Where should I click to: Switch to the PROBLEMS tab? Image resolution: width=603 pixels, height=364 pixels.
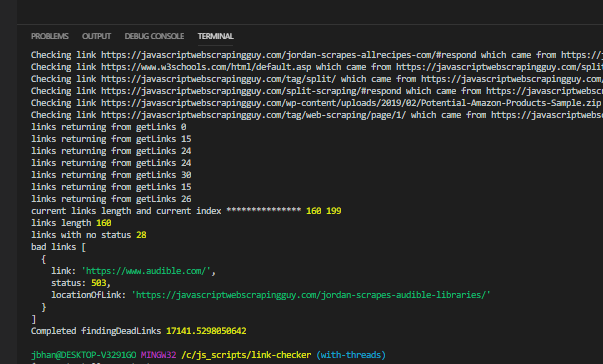50,36
